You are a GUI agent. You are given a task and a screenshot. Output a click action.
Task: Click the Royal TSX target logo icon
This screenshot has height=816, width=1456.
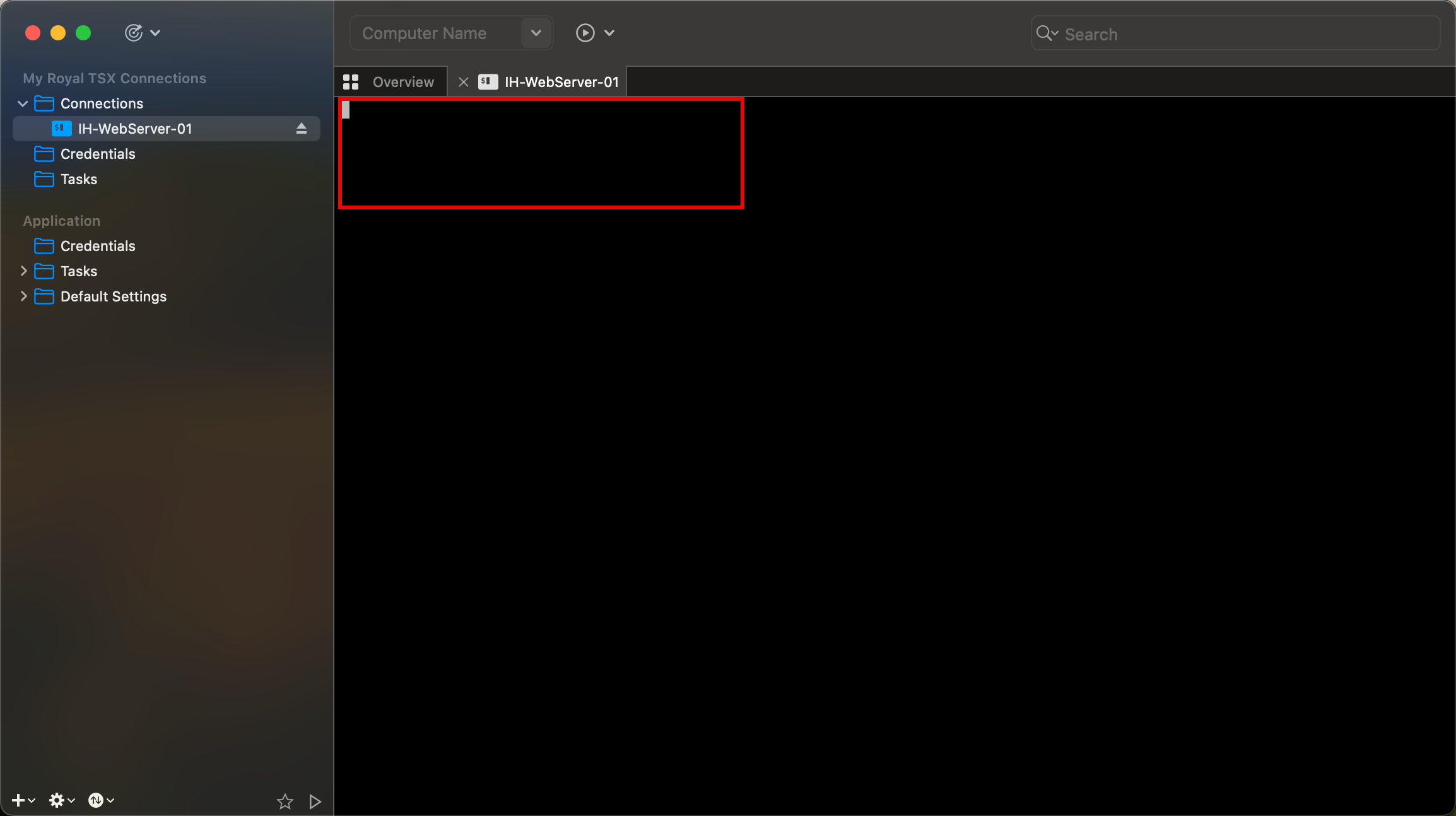pyautogui.click(x=134, y=33)
